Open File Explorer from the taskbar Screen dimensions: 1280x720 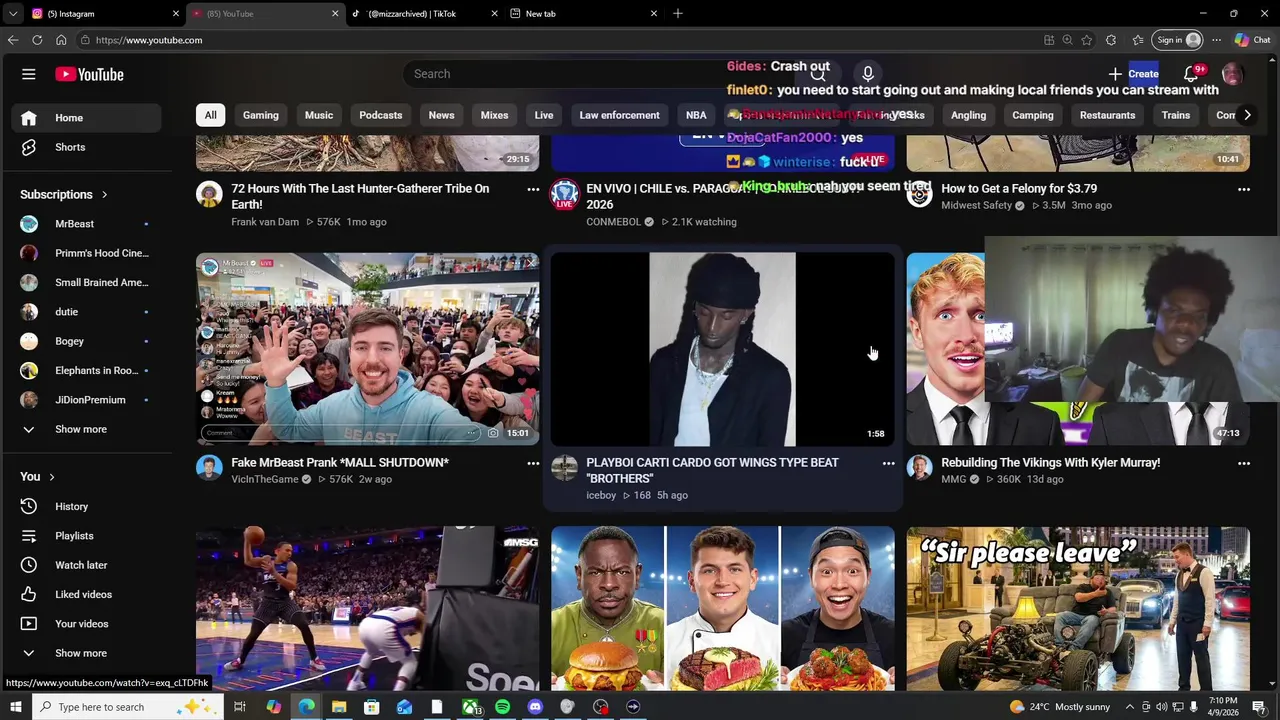click(x=339, y=707)
